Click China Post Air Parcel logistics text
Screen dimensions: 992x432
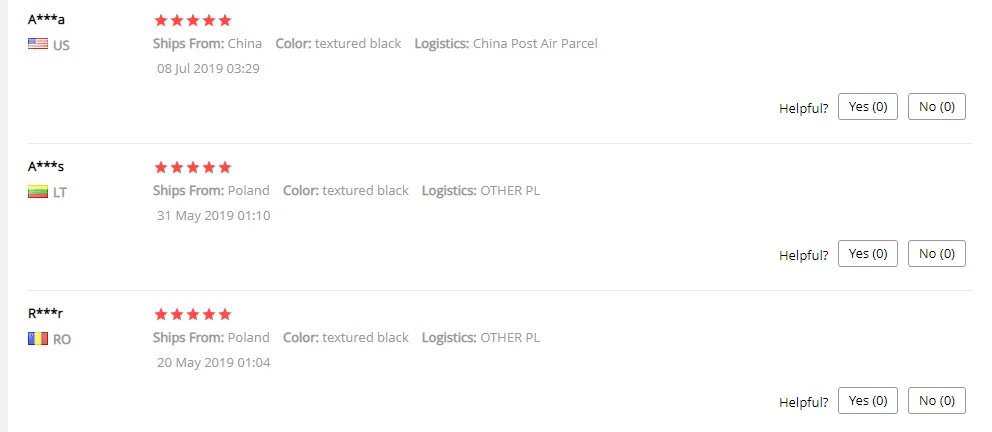coord(535,44)
